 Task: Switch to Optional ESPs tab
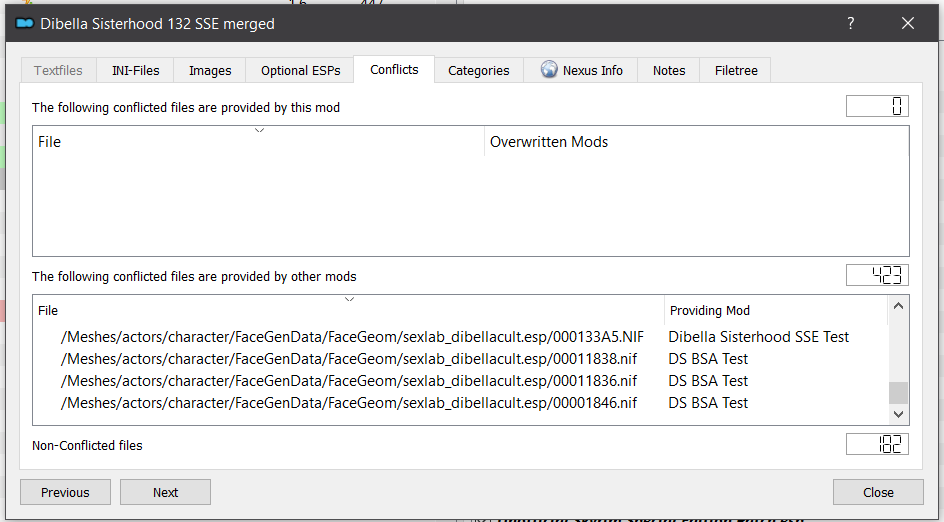pyautogui.click(x=300, y=70)
